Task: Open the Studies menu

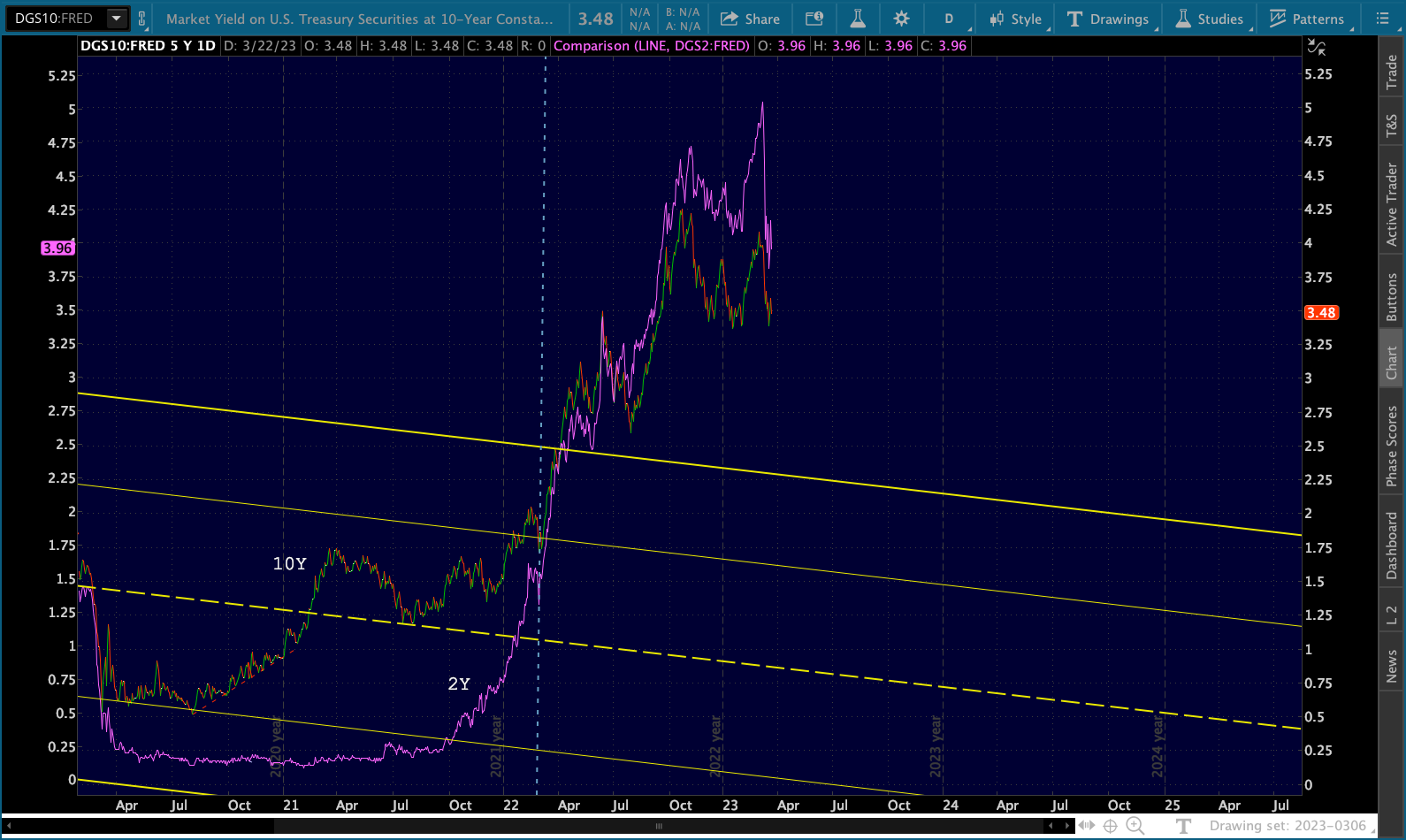Action: tap(1209, 19)
